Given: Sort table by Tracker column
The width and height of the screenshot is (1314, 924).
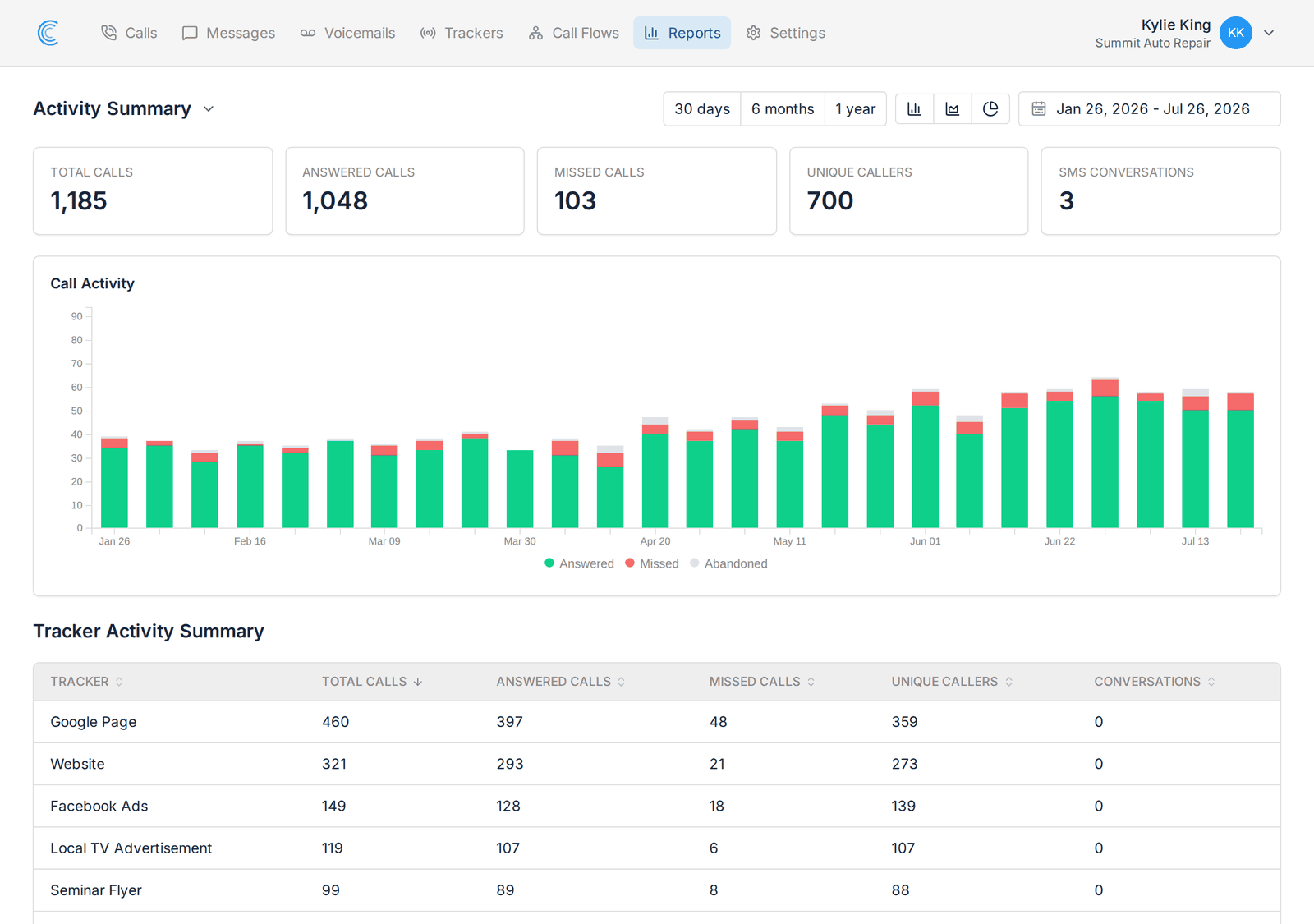Looking at the screenshot, I should click(x=87, y=682).
